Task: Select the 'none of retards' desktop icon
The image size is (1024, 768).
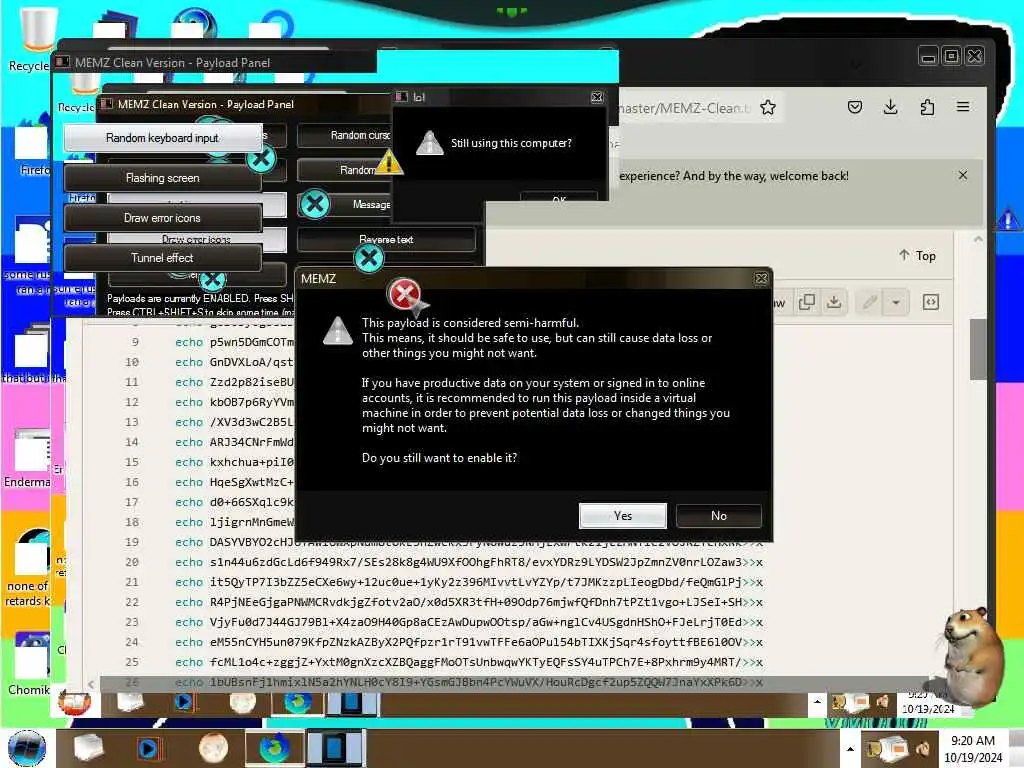Action: [x=27, y=567]
